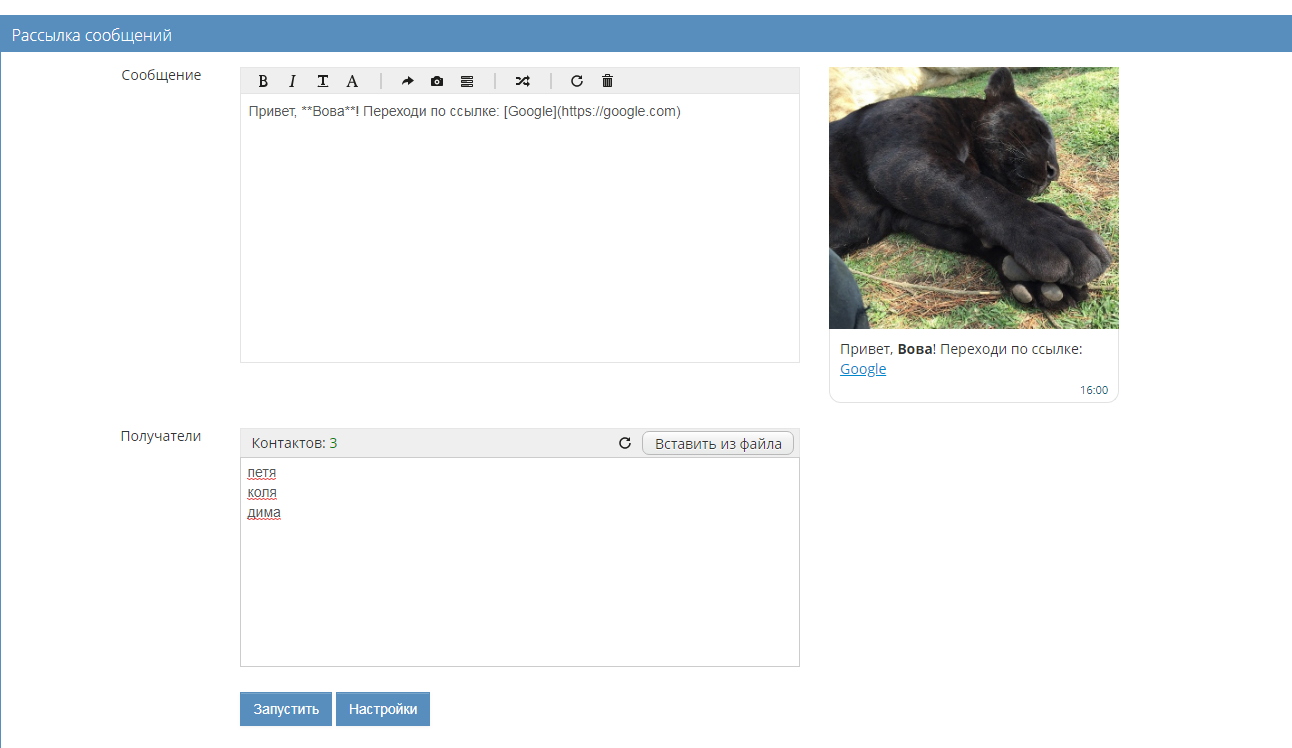Refresh the contacts list counter
This screenshot has width=1292, height=748.
pyautogui.click(x=625, y=443)
